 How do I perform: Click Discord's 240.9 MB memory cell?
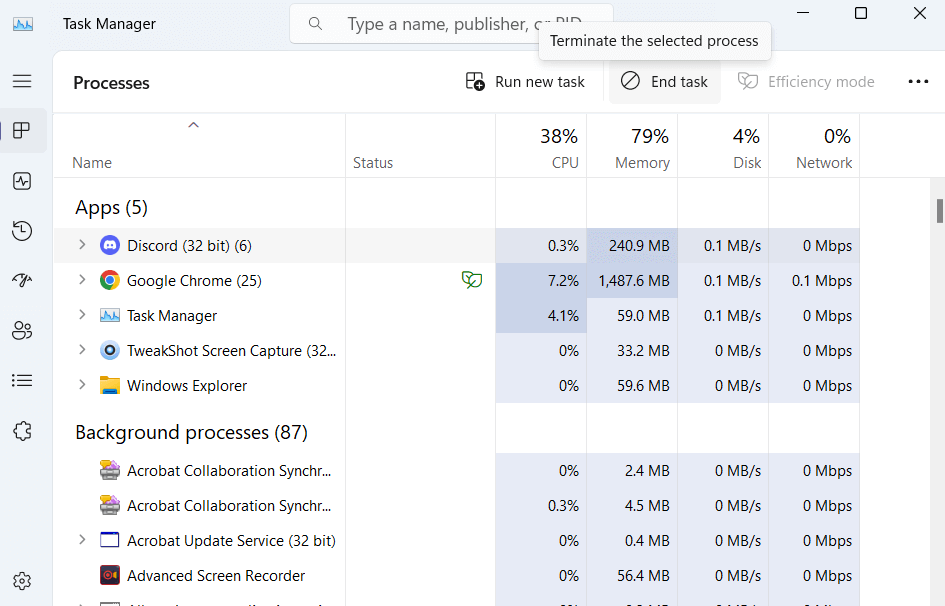coord(632,246)
